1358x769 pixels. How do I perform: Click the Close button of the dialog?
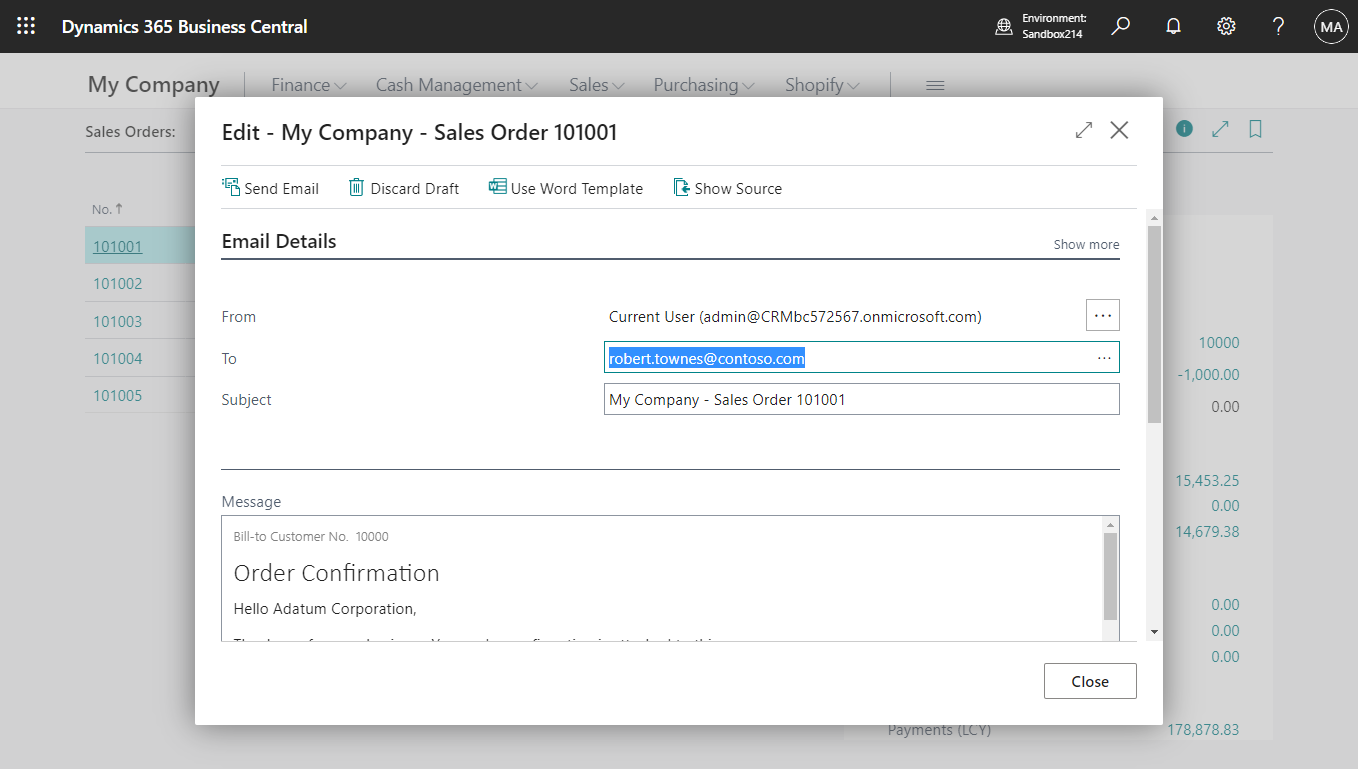(1090, 681)
